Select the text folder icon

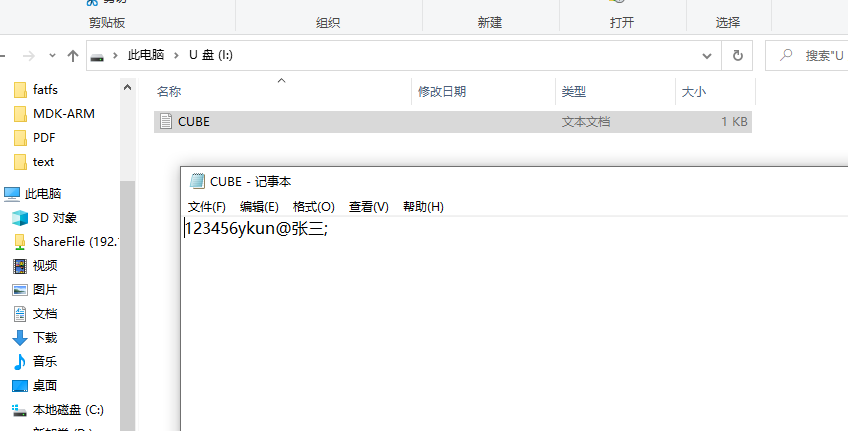point(20,162)
